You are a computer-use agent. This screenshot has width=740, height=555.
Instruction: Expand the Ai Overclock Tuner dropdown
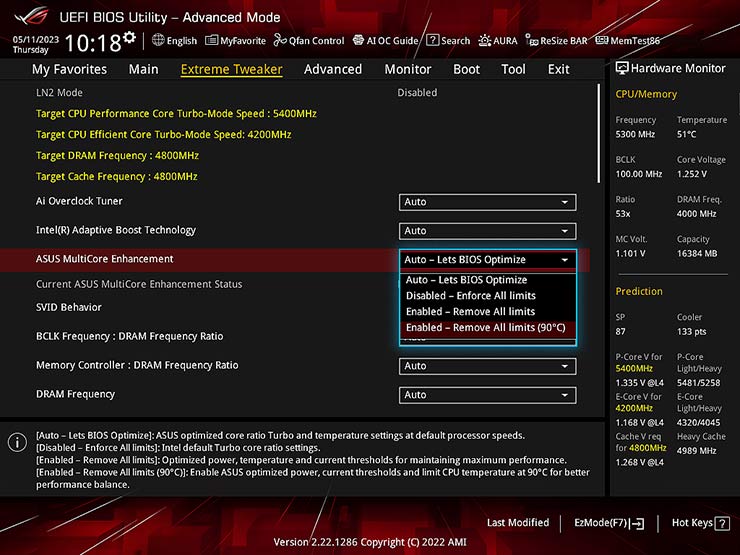click(x=487, y=202)
